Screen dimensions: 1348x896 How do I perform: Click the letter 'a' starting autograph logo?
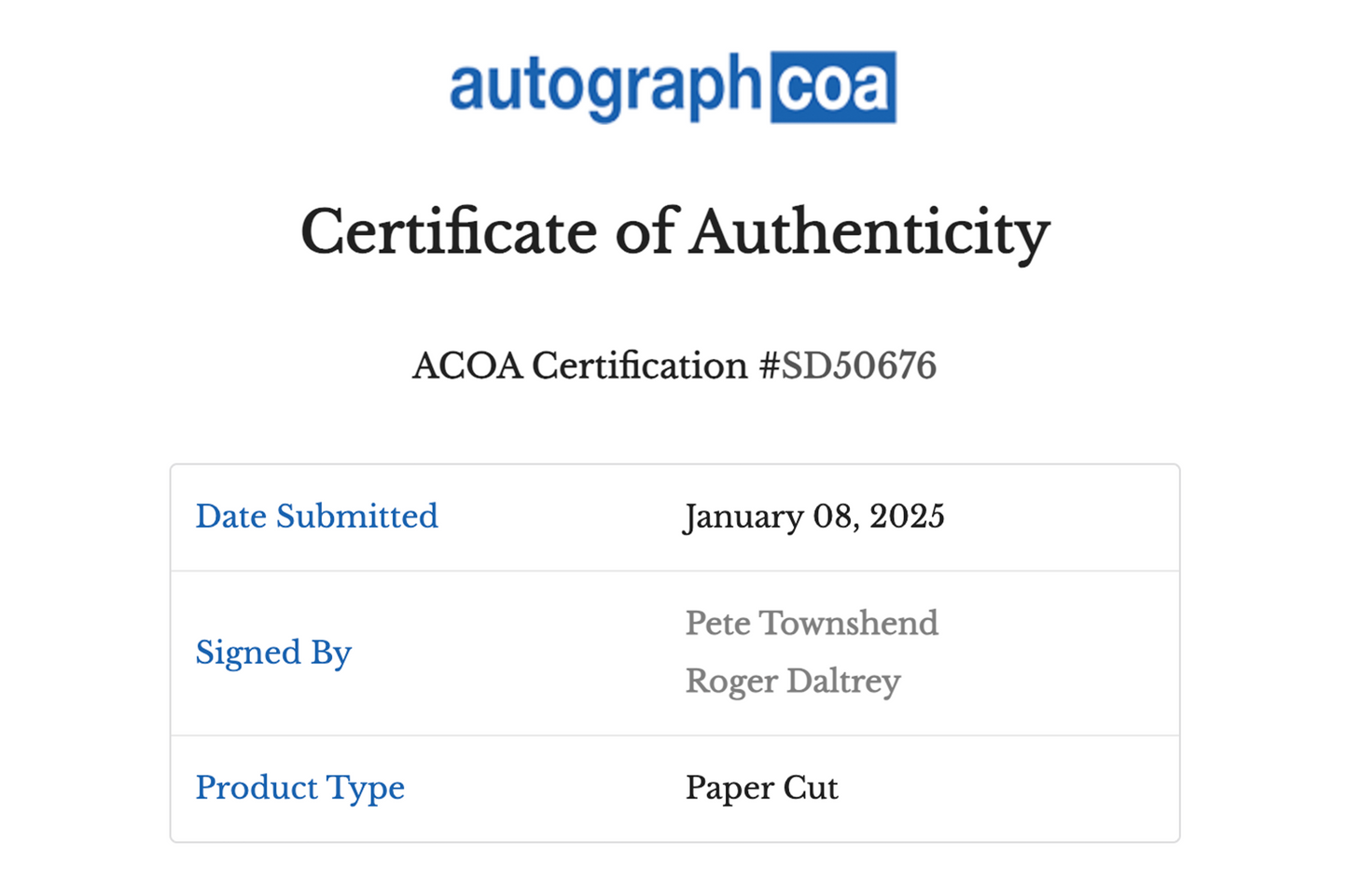[468, 87]
